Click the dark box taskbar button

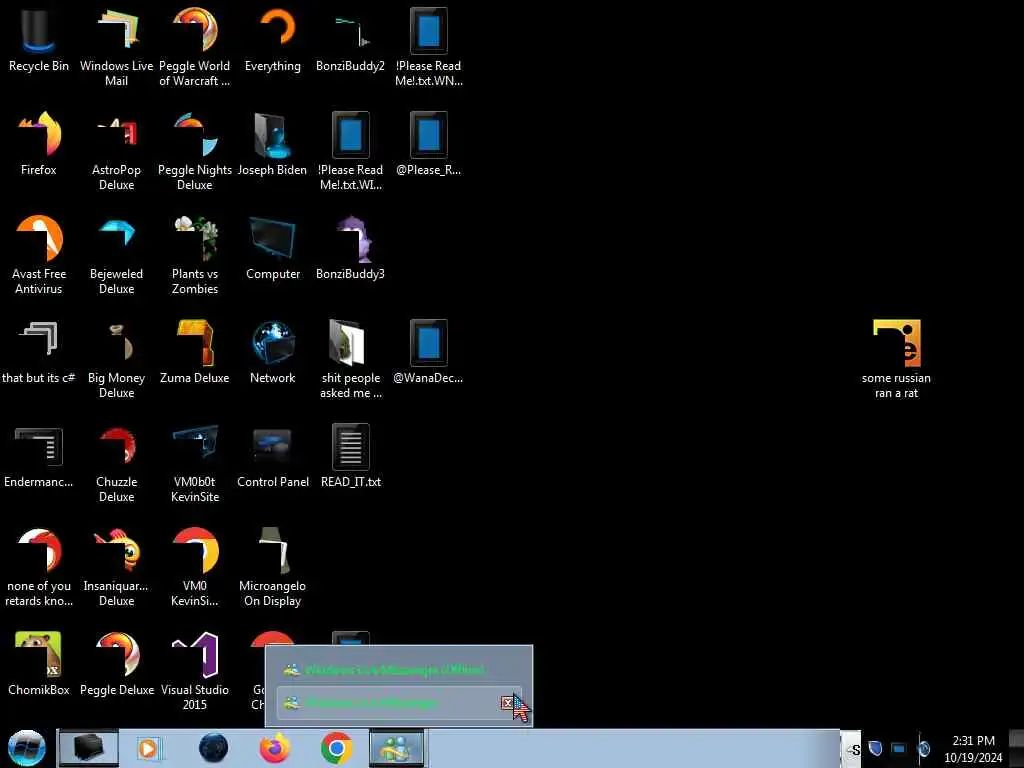(88, 748)
